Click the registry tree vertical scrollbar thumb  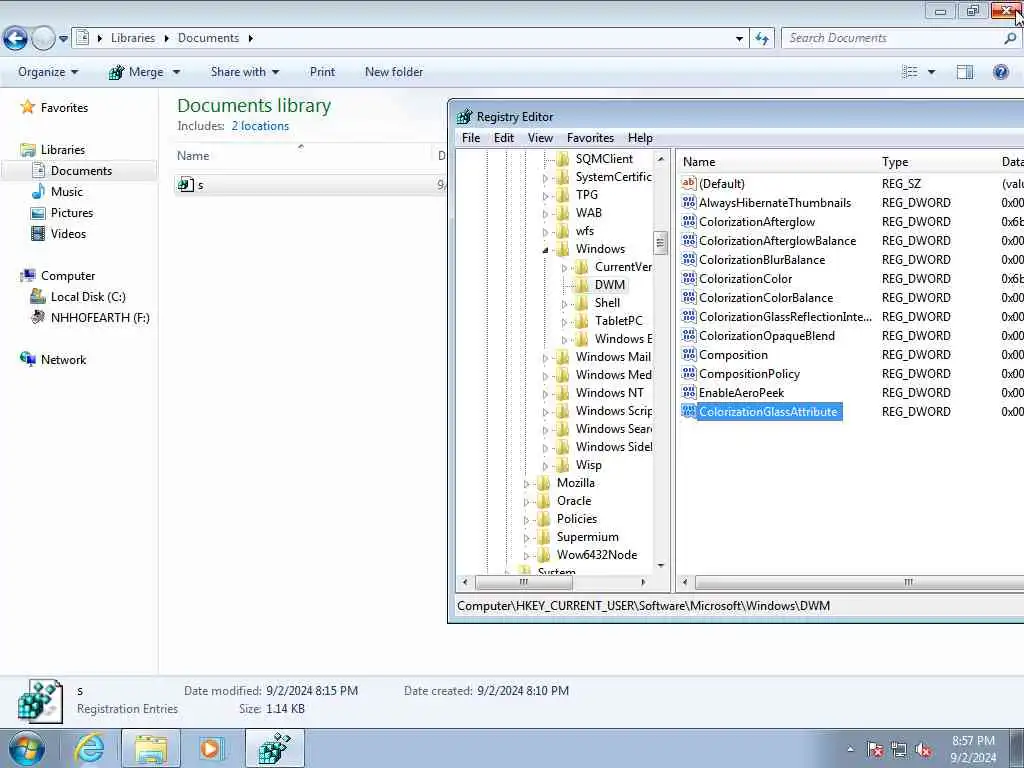(660, 243)
